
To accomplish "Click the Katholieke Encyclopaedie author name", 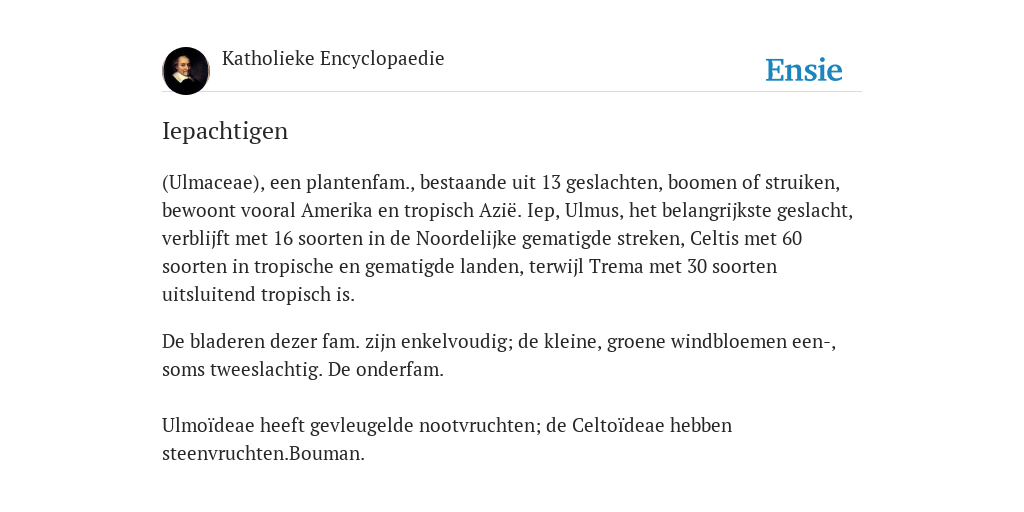I will click(333, 59).
